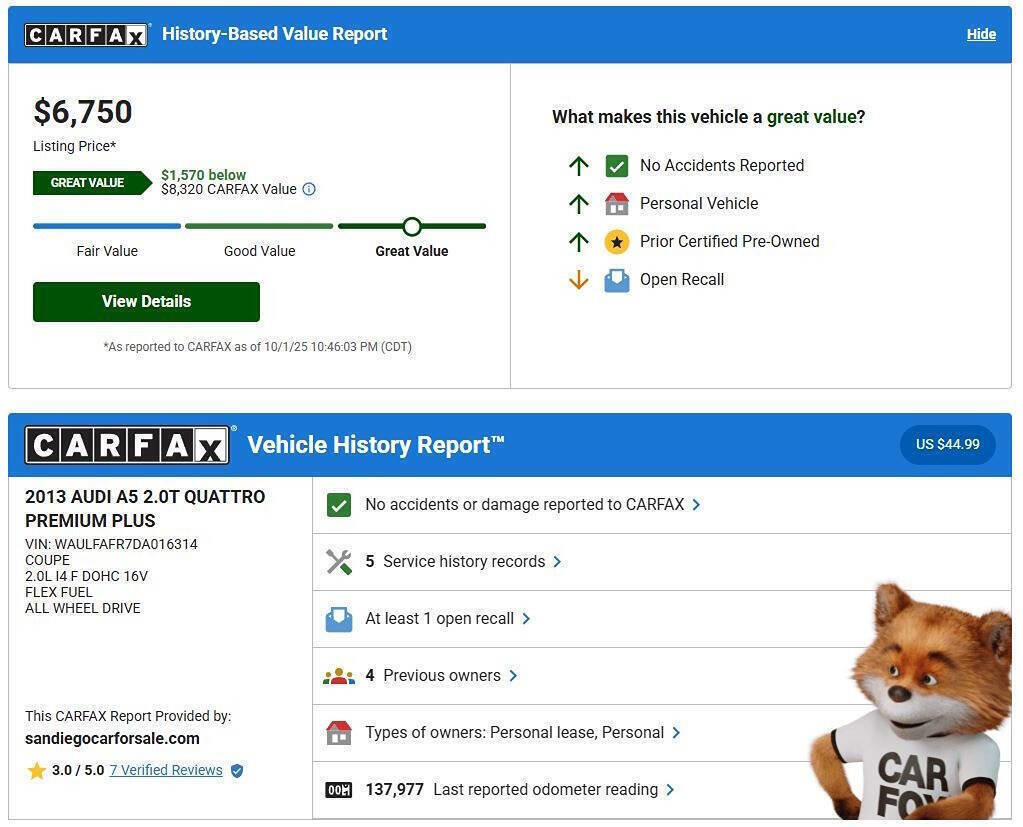The image size is (1023, 827).
Task: Click the verified shield badge next to reviews
Action: coord(237,771)
